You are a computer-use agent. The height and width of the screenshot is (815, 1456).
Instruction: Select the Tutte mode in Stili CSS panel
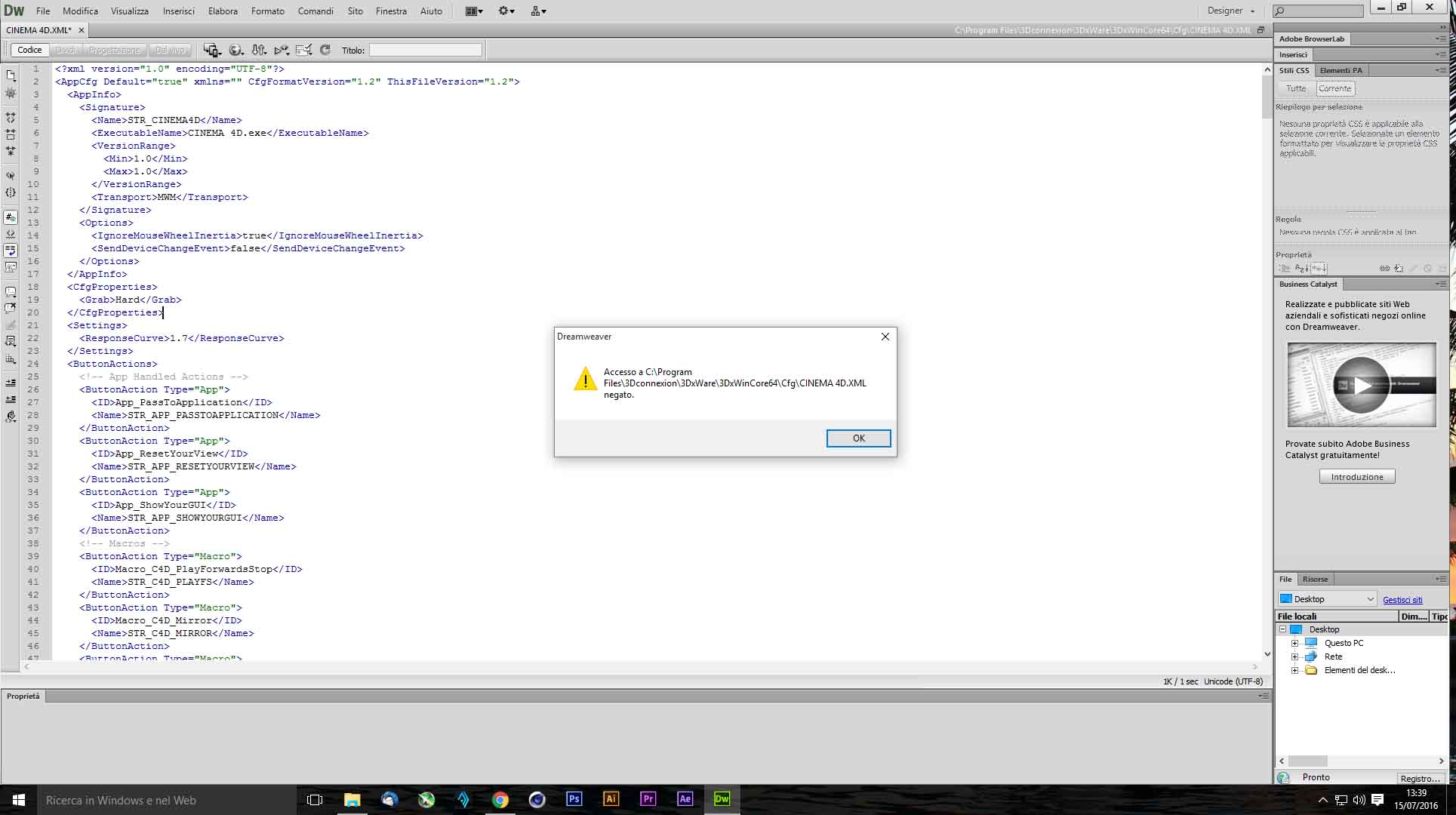[x=1296, y=88]
